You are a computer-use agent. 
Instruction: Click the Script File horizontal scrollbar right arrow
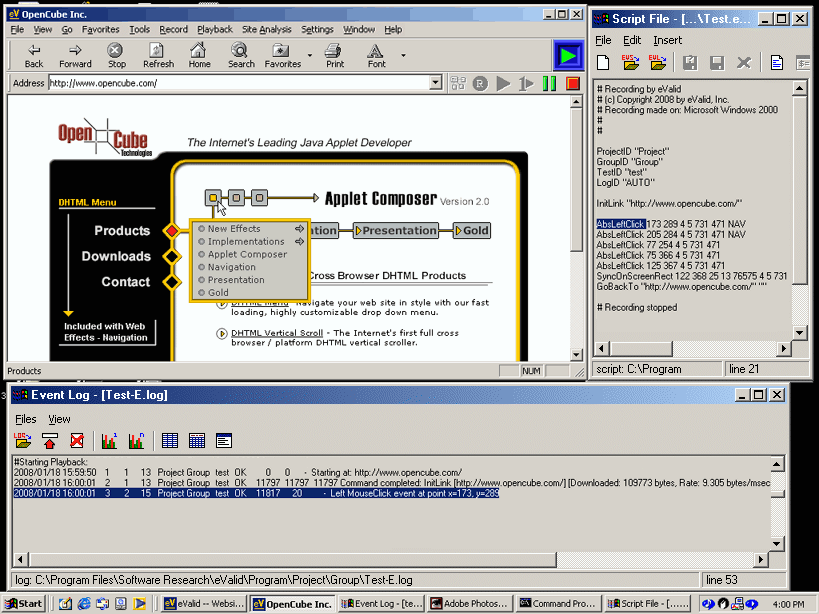783,348
